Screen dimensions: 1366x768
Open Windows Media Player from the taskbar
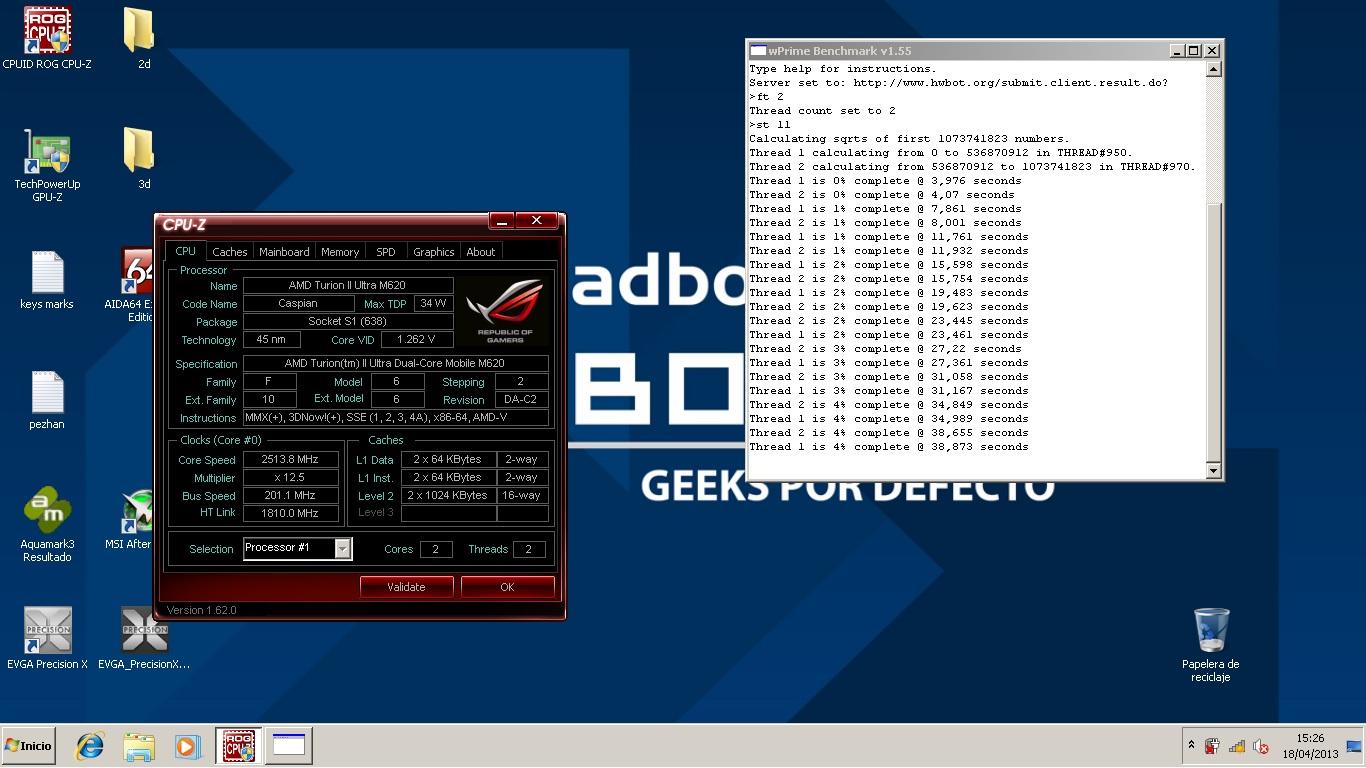(187, 746)
